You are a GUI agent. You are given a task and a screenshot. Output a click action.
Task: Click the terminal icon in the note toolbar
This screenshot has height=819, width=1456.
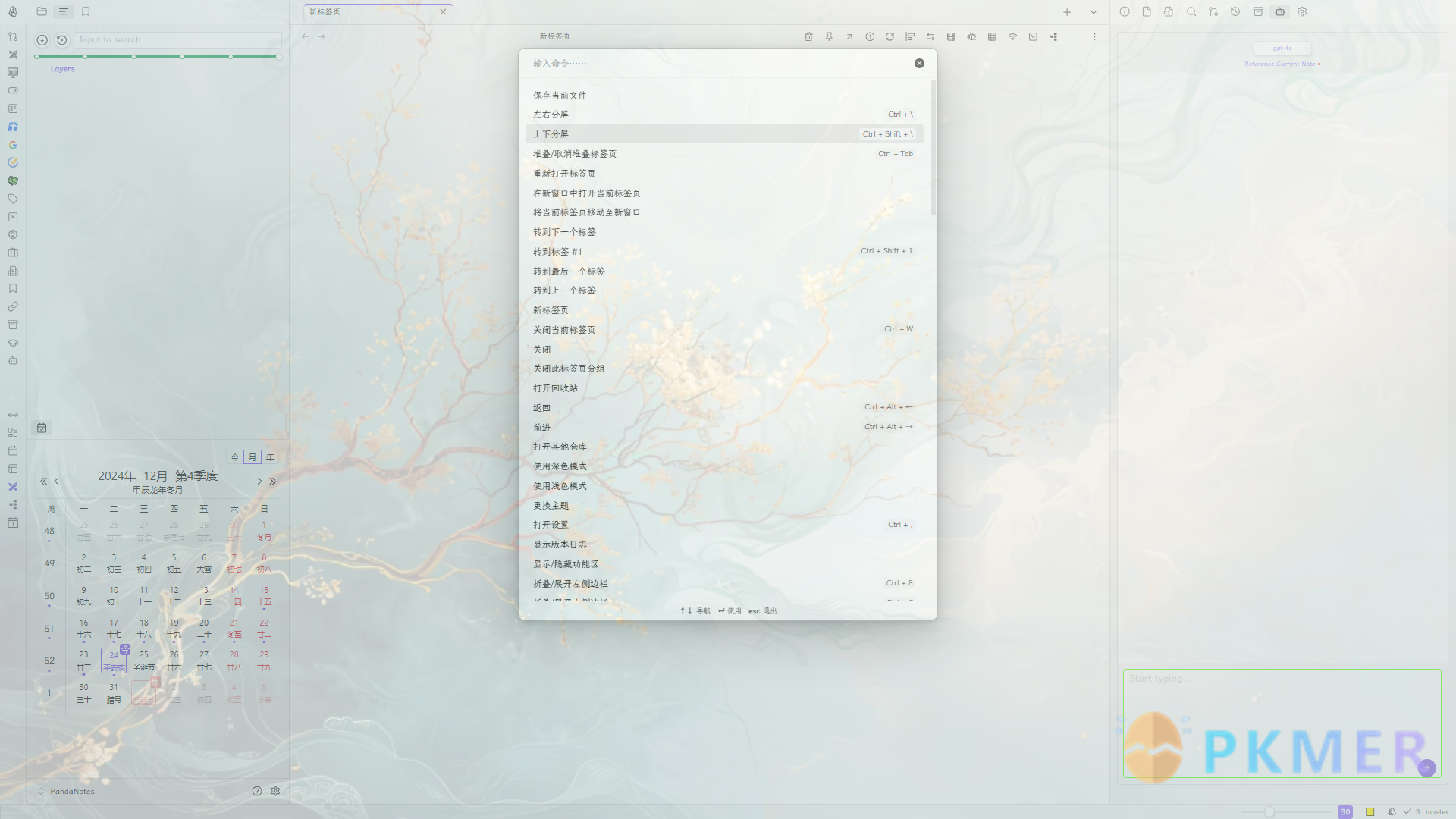1033,36
